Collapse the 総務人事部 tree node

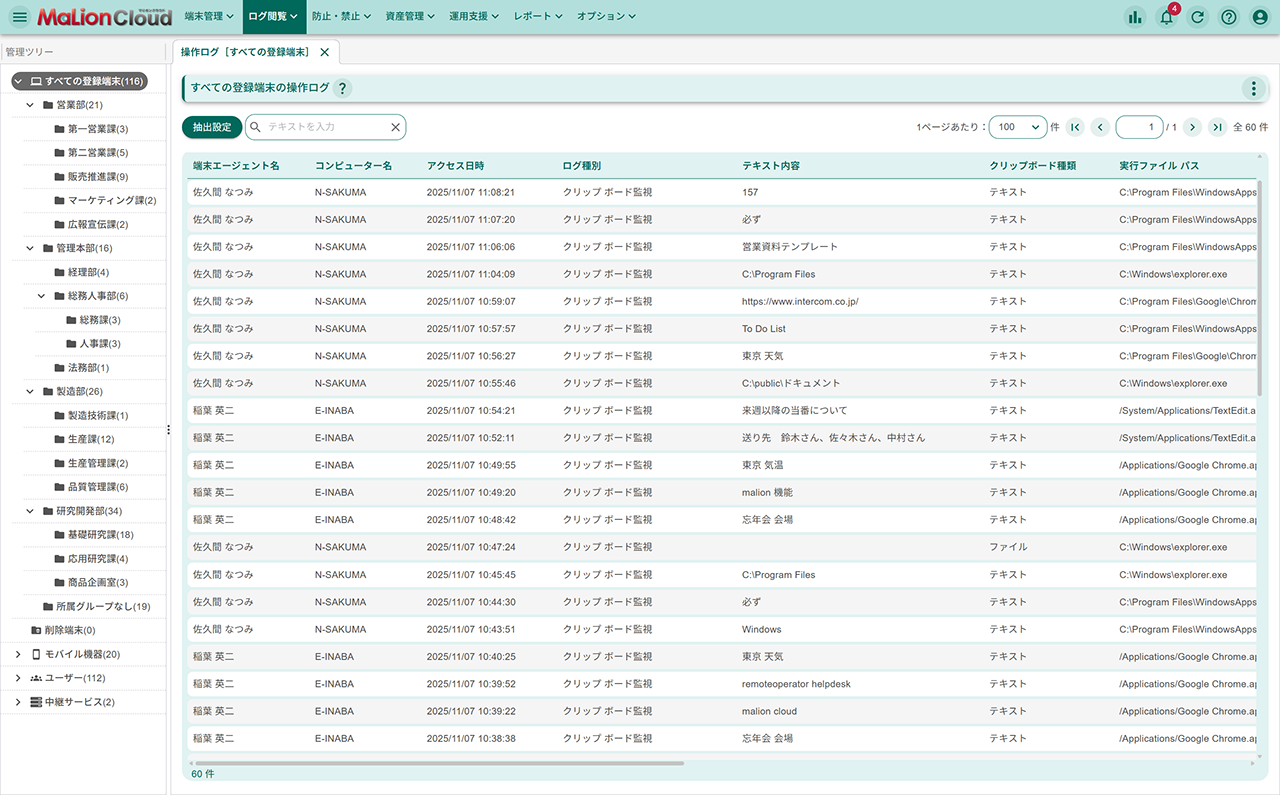pos(42,296)
